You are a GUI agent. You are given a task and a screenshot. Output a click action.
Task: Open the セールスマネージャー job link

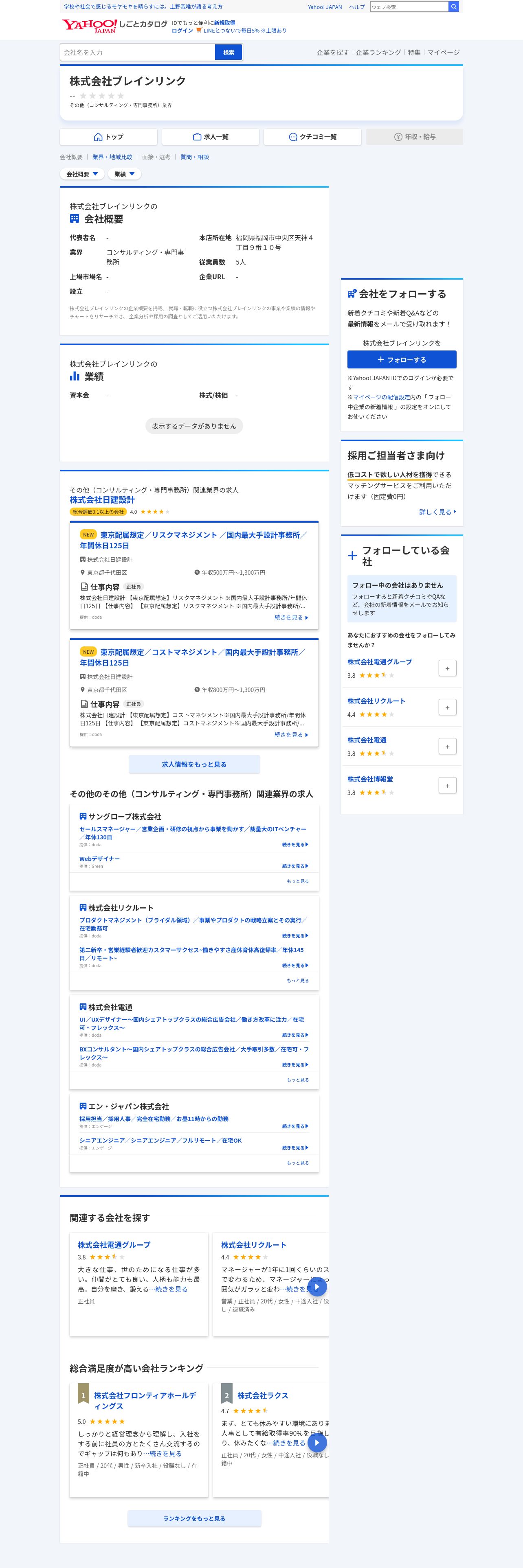pyautogui.click(x=193, y=833)
